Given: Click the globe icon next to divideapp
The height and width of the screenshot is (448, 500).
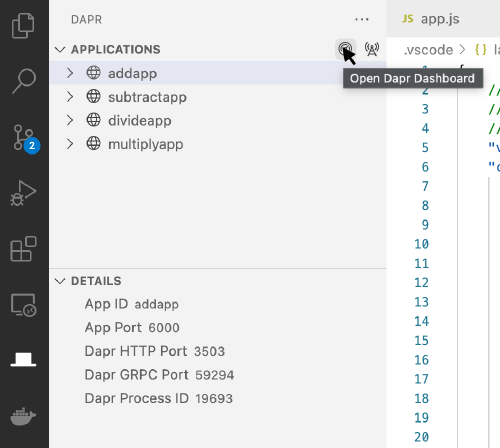Looking at the screenshot, I should click(93, 120).
